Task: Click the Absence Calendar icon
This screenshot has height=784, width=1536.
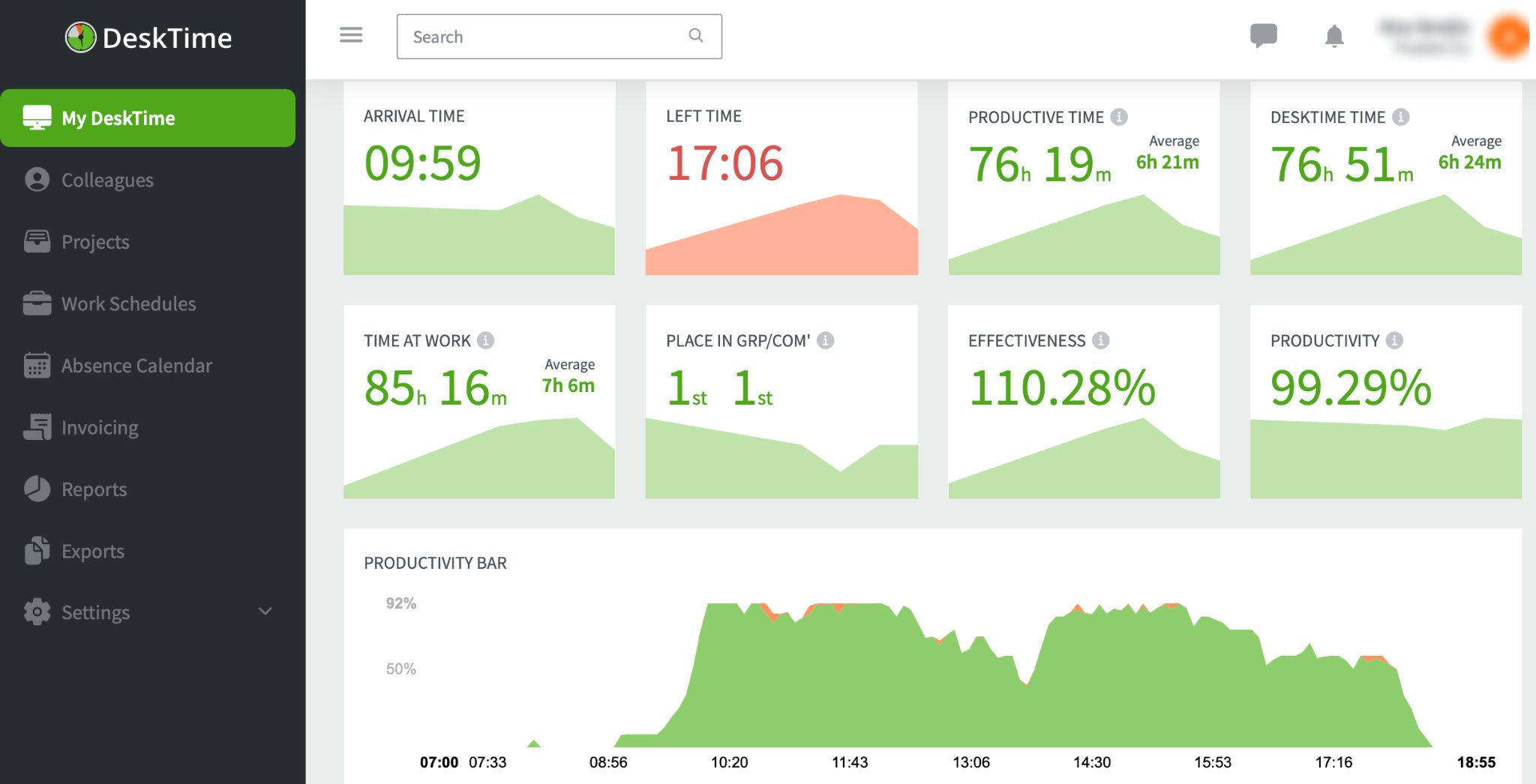Action: pos(37,365)
